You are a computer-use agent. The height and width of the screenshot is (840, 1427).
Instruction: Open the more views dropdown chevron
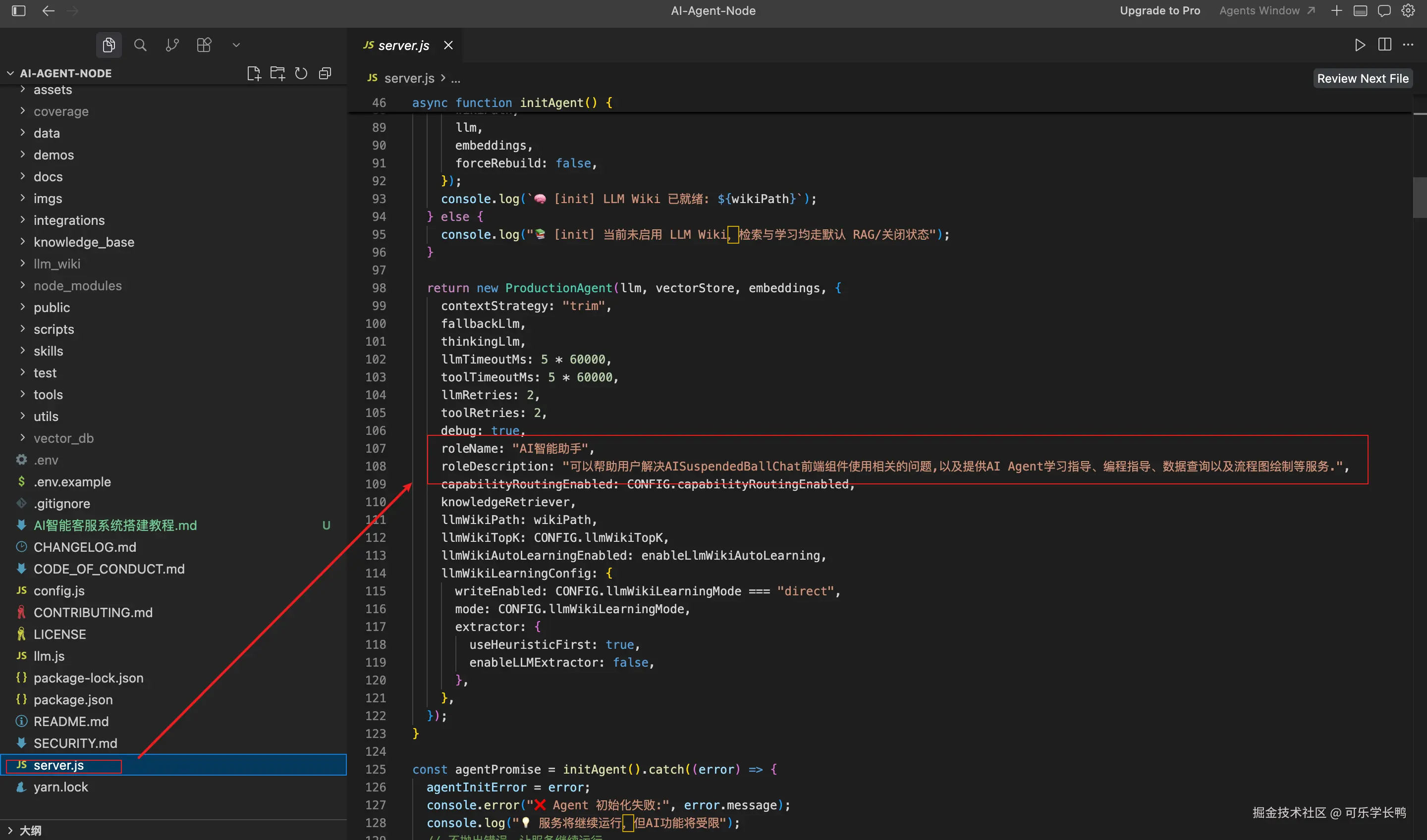point(236,45)
